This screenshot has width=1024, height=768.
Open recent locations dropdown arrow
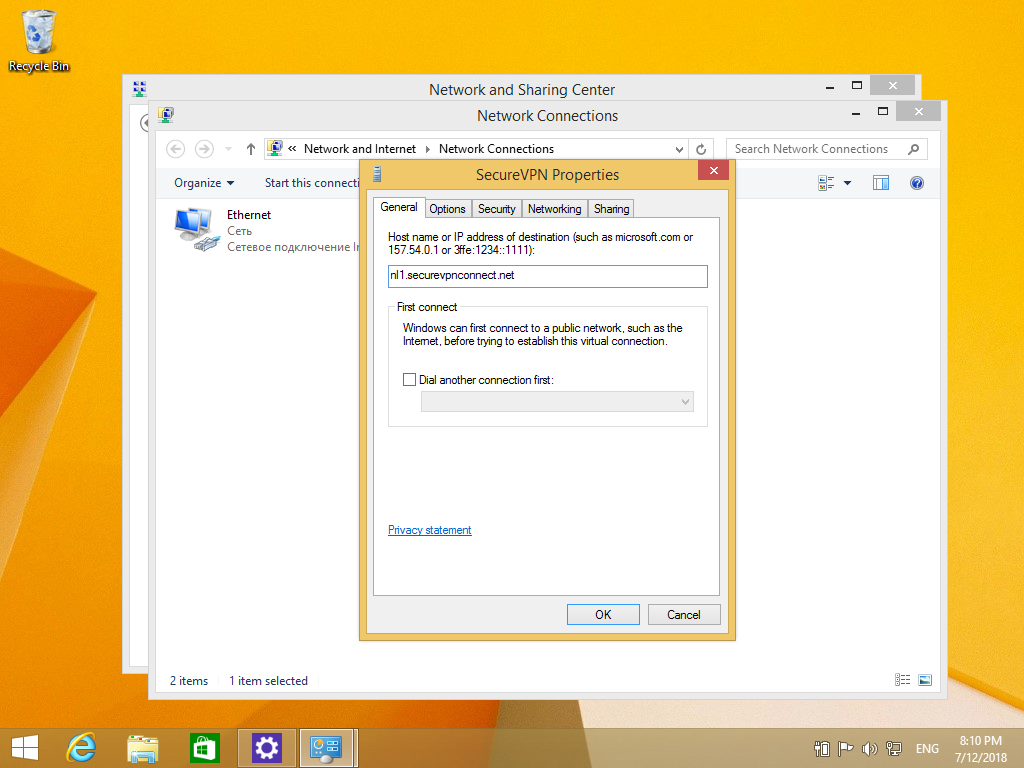tap(229, 149)
